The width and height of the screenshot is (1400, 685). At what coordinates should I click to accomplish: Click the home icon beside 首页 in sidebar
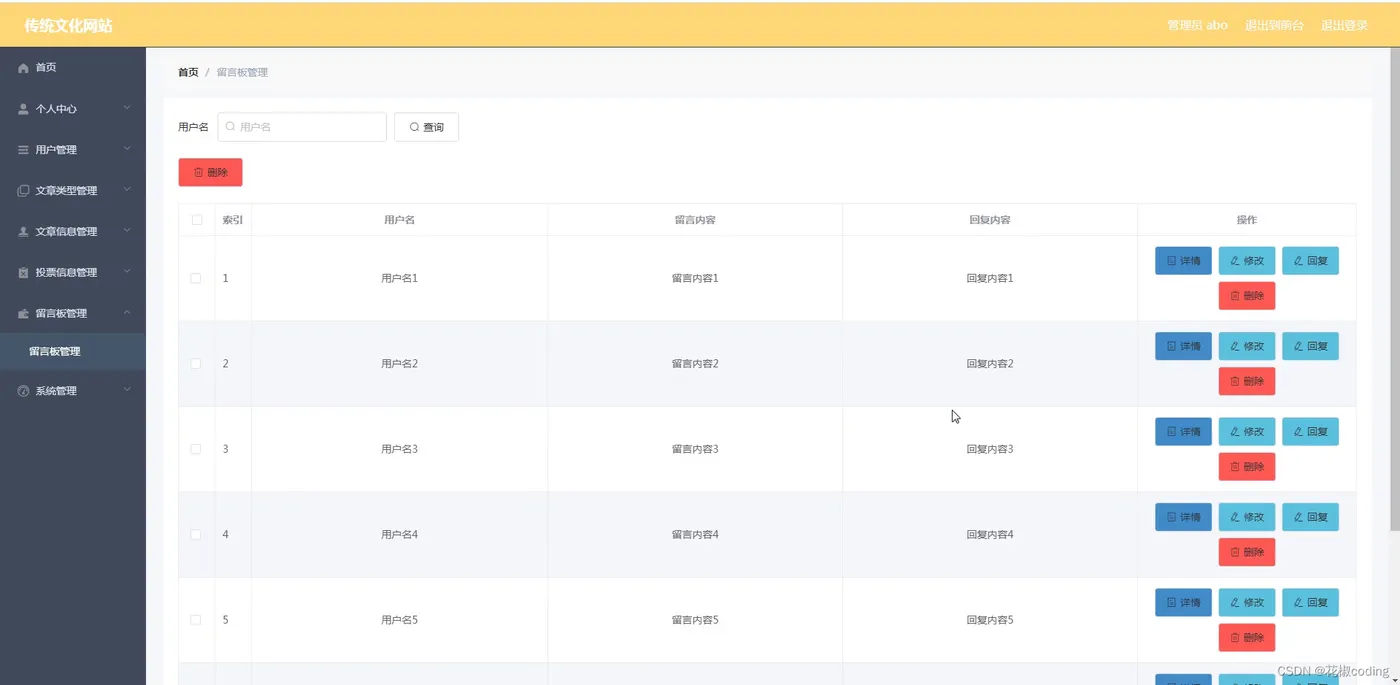(23, 67)
